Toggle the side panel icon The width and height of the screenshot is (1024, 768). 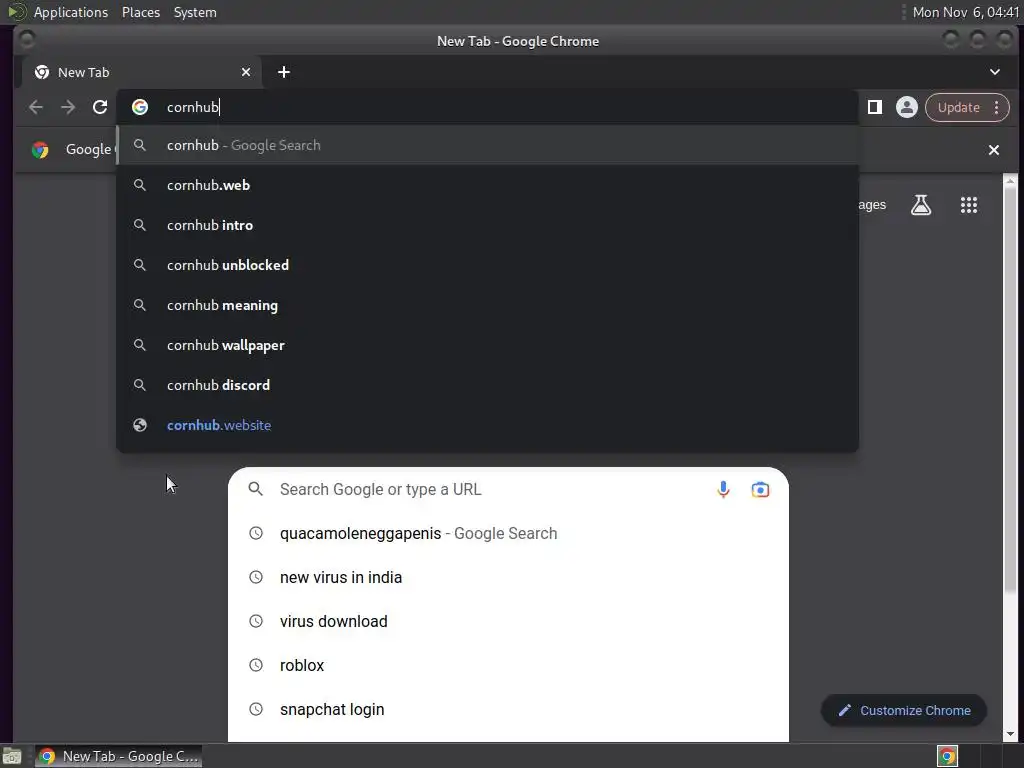click(874, 107)
